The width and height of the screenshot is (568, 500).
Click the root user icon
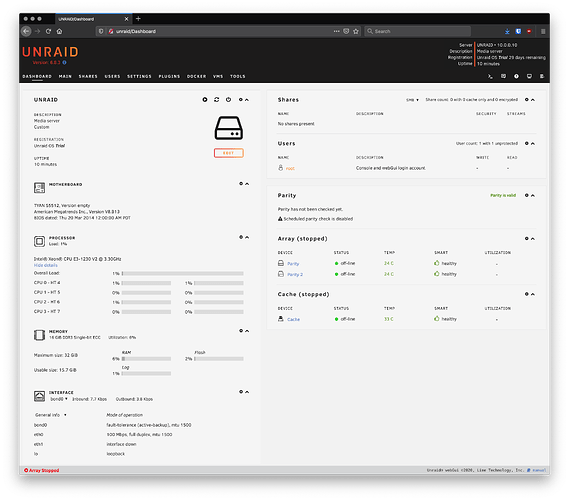pos(280,168)
